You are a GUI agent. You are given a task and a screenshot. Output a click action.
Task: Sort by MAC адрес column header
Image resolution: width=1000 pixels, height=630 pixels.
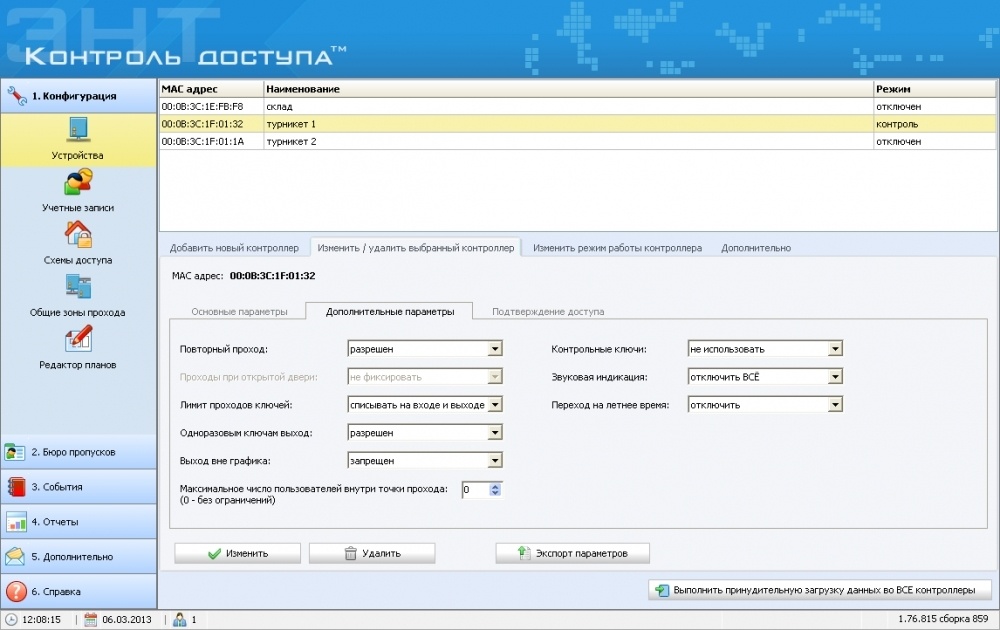pyautogui.click(x=211, y=89)
